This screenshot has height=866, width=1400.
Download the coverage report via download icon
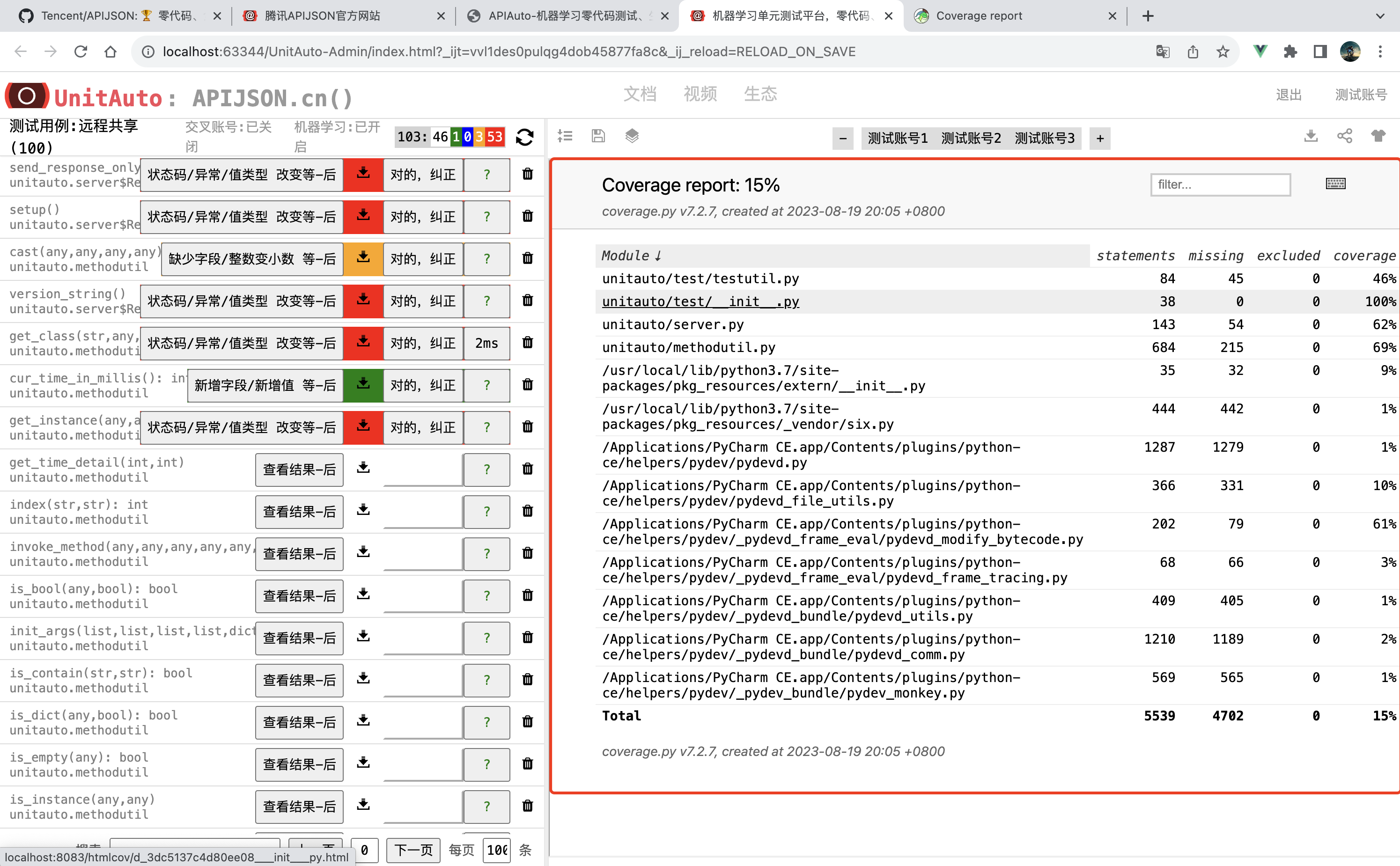[1311, 136]
